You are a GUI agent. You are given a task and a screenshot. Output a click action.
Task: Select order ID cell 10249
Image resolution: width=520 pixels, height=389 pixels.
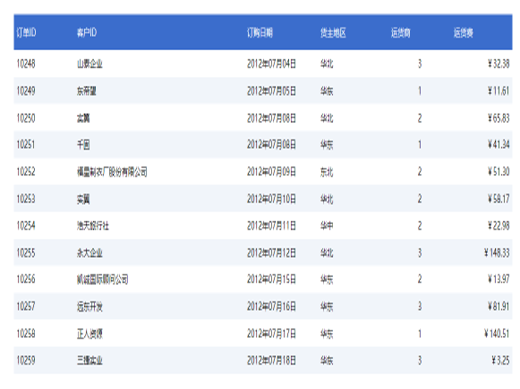[x=26, y=91]
